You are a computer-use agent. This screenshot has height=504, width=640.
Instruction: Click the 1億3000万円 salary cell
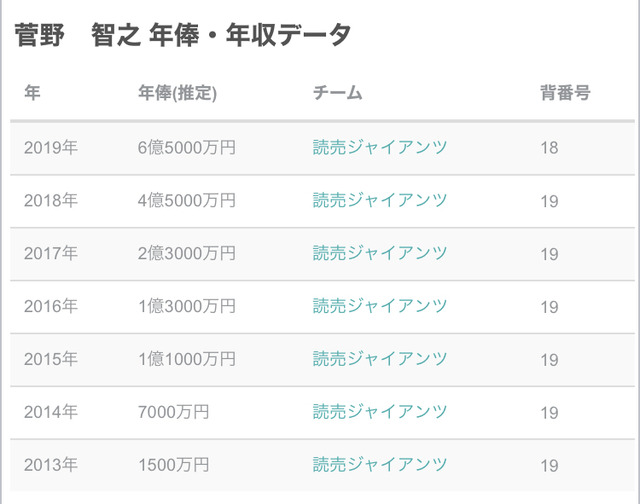[187, 306]
